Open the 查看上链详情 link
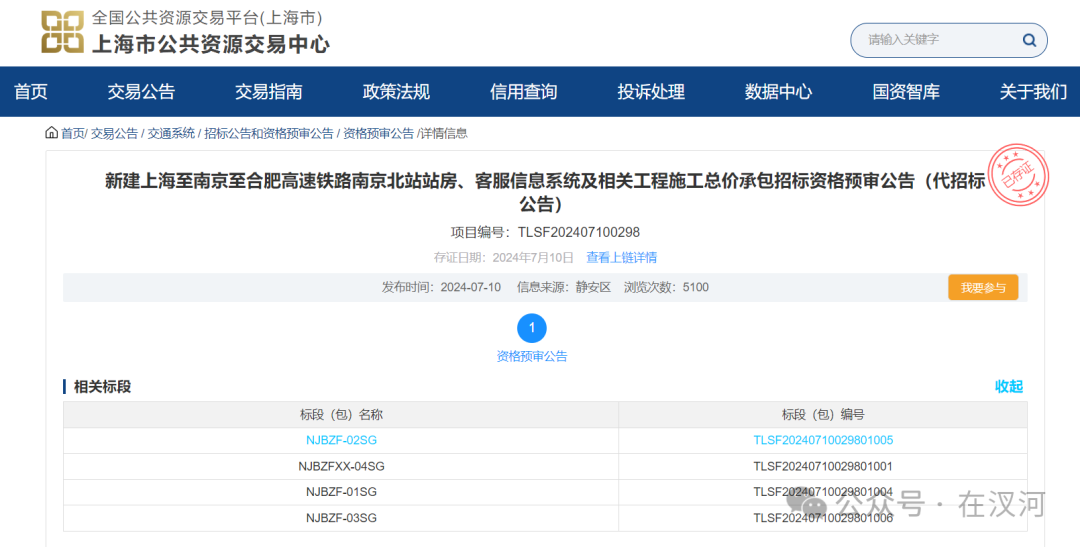Image resolution: width=1080 pixels, height=547 pixels. tap(621, 258)
